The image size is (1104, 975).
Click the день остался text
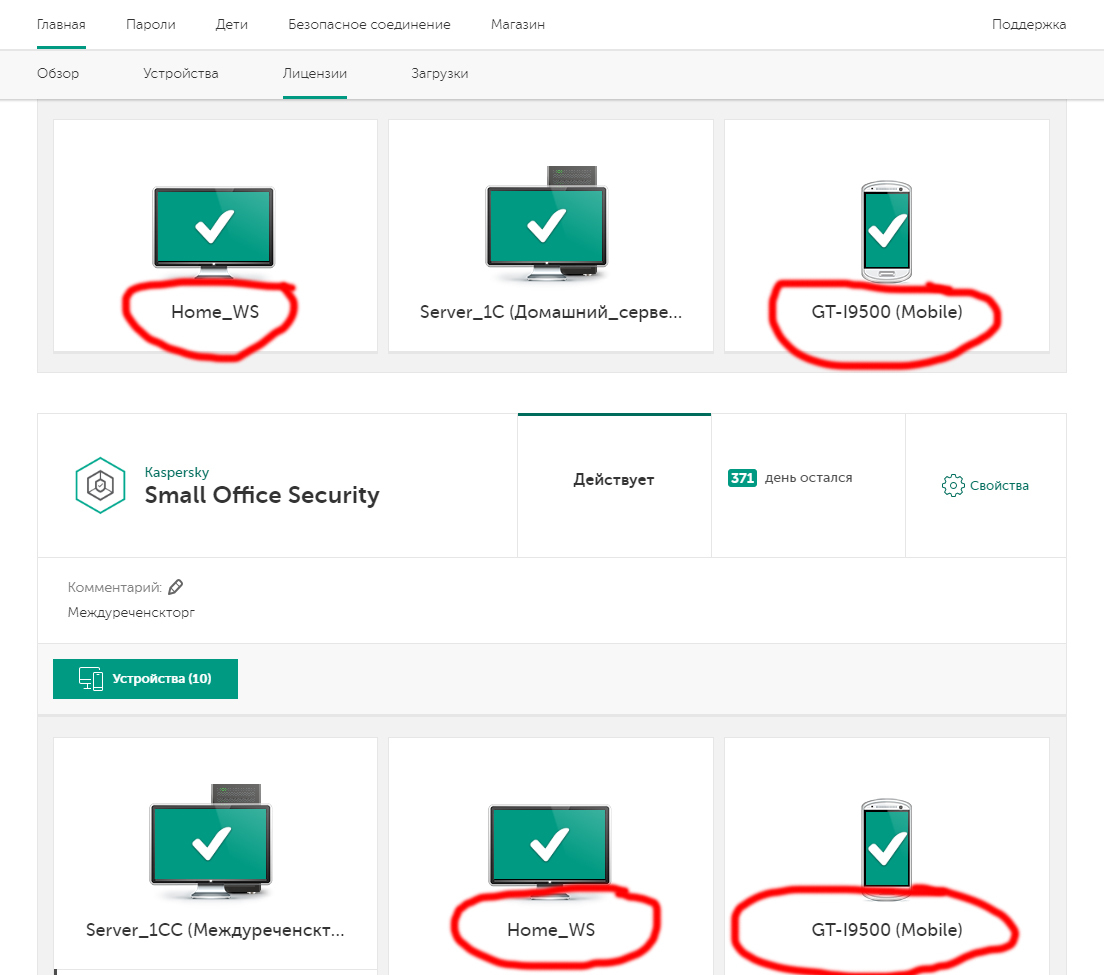808,478
